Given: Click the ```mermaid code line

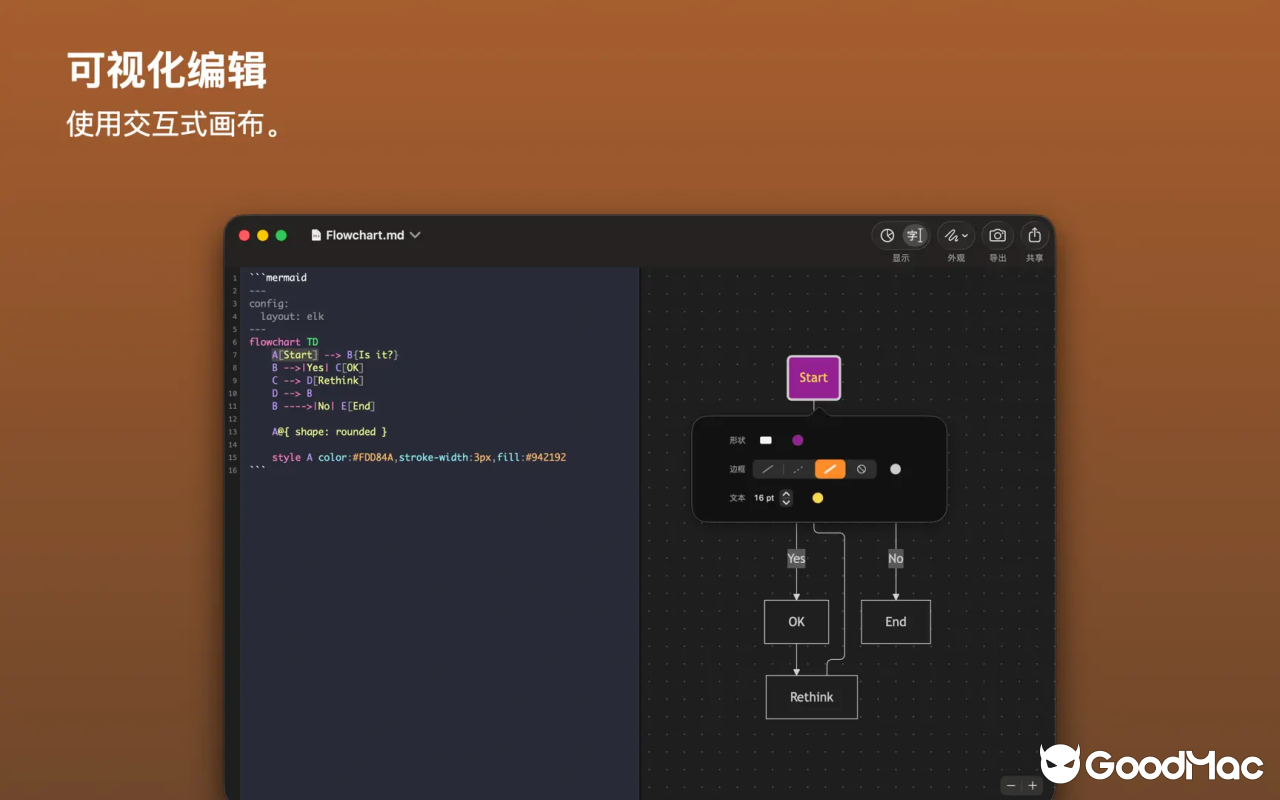Looking at the screenshot, I should [x=278, y=278].
